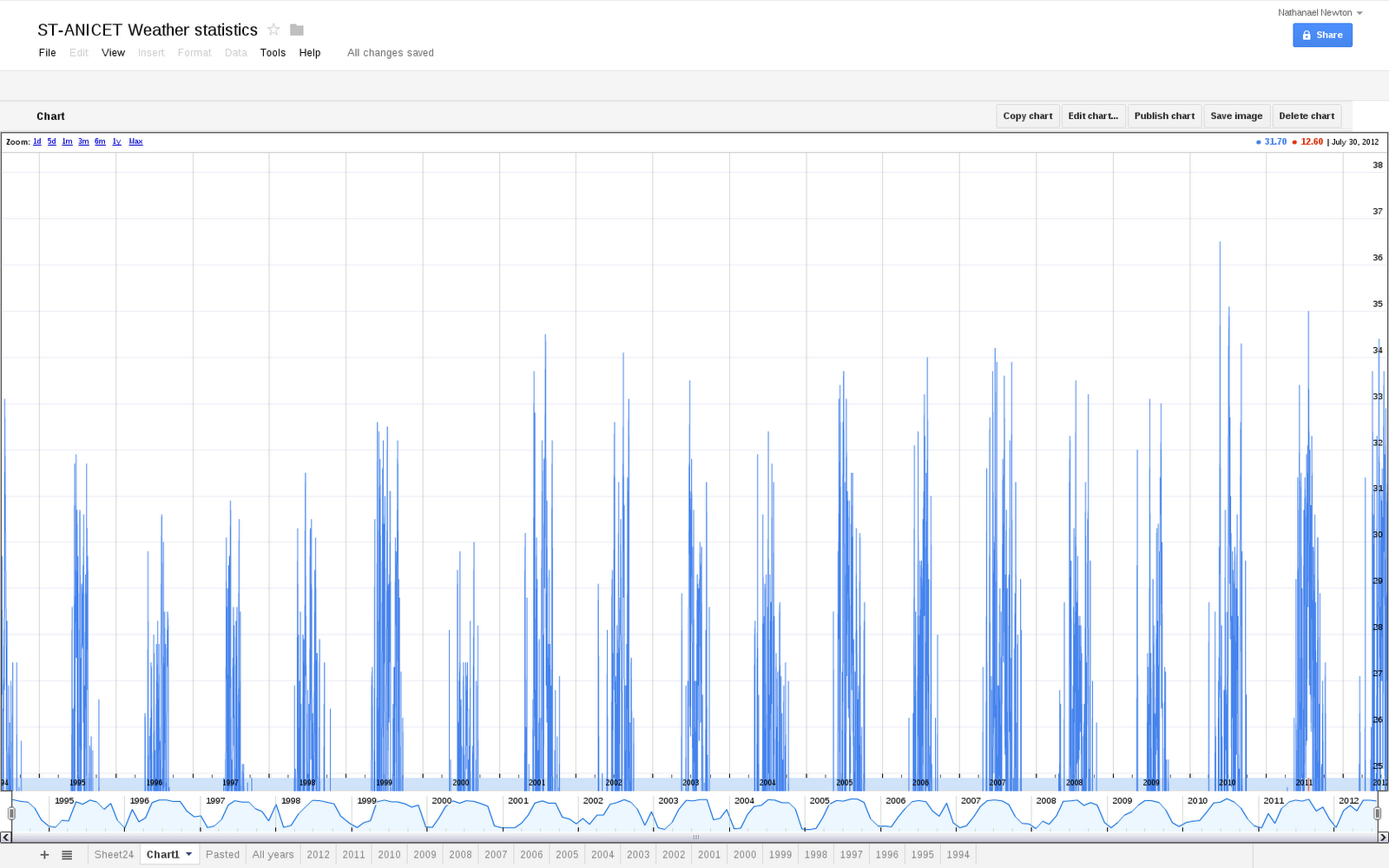
Task: Move the spreadsheet to a folder
Action: 296,29
